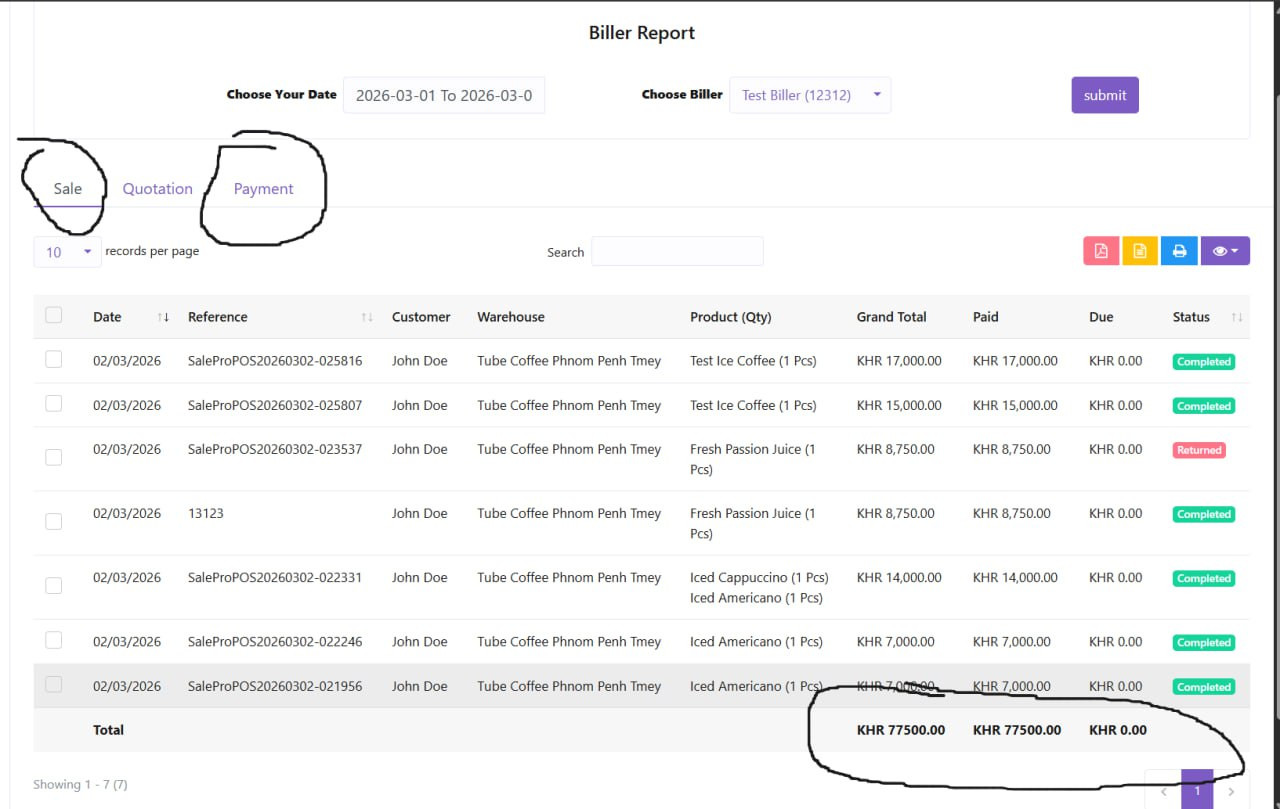Click the Reference column header
1280x809 pixels.
pyautogui.click(x=218, y=317)
